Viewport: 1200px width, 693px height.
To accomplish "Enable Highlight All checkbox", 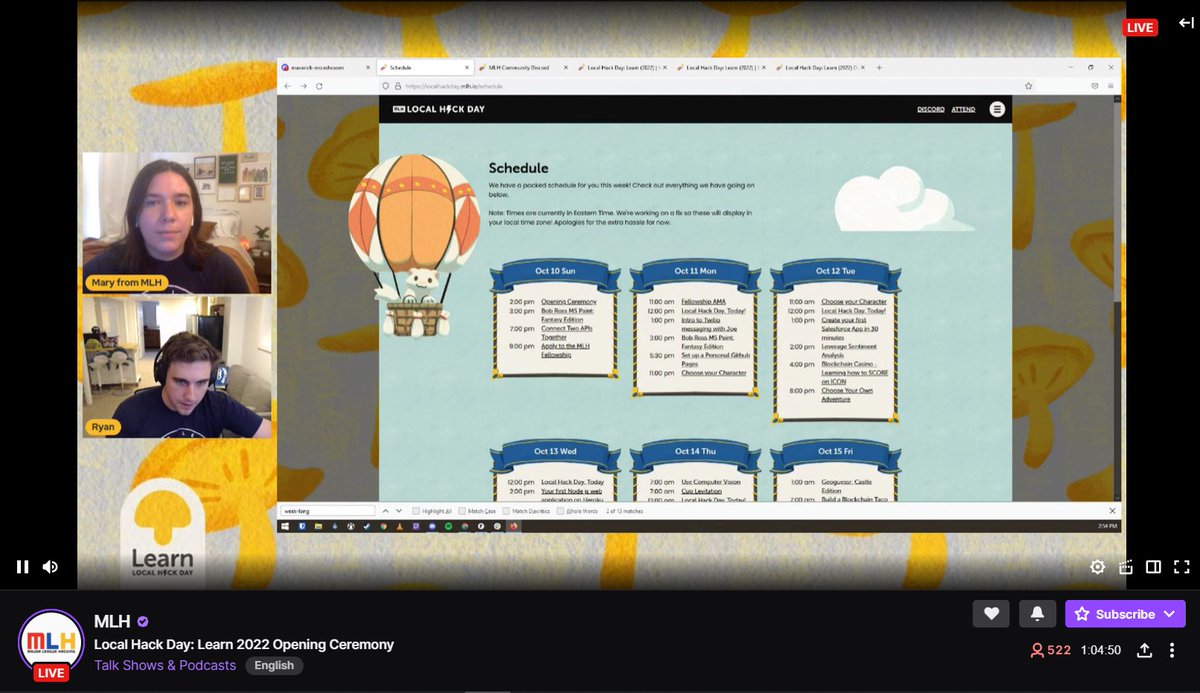I will coord(417,511).
